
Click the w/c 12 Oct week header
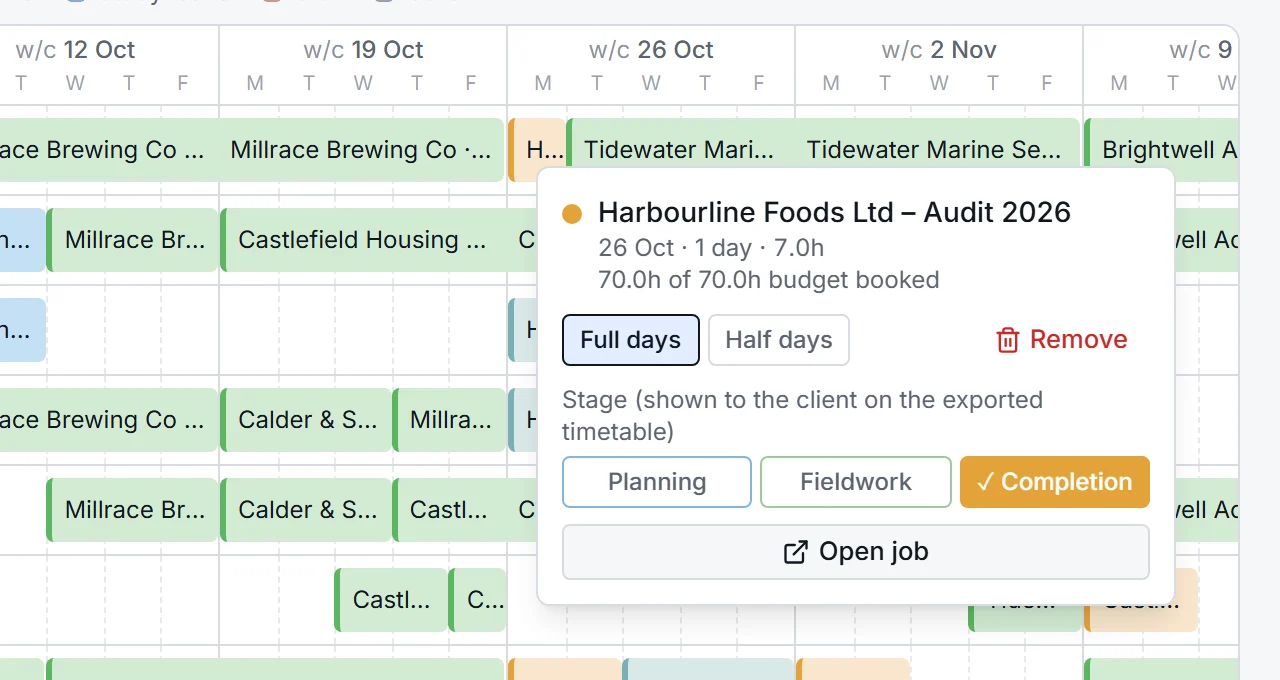75,50
